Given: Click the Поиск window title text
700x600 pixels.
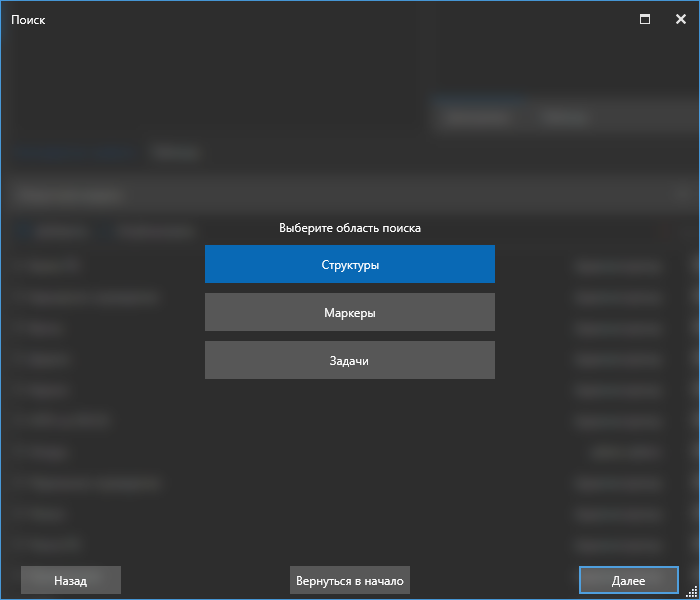Looking at the screenshot, I should pyautogui.click(x=28, y=19).
